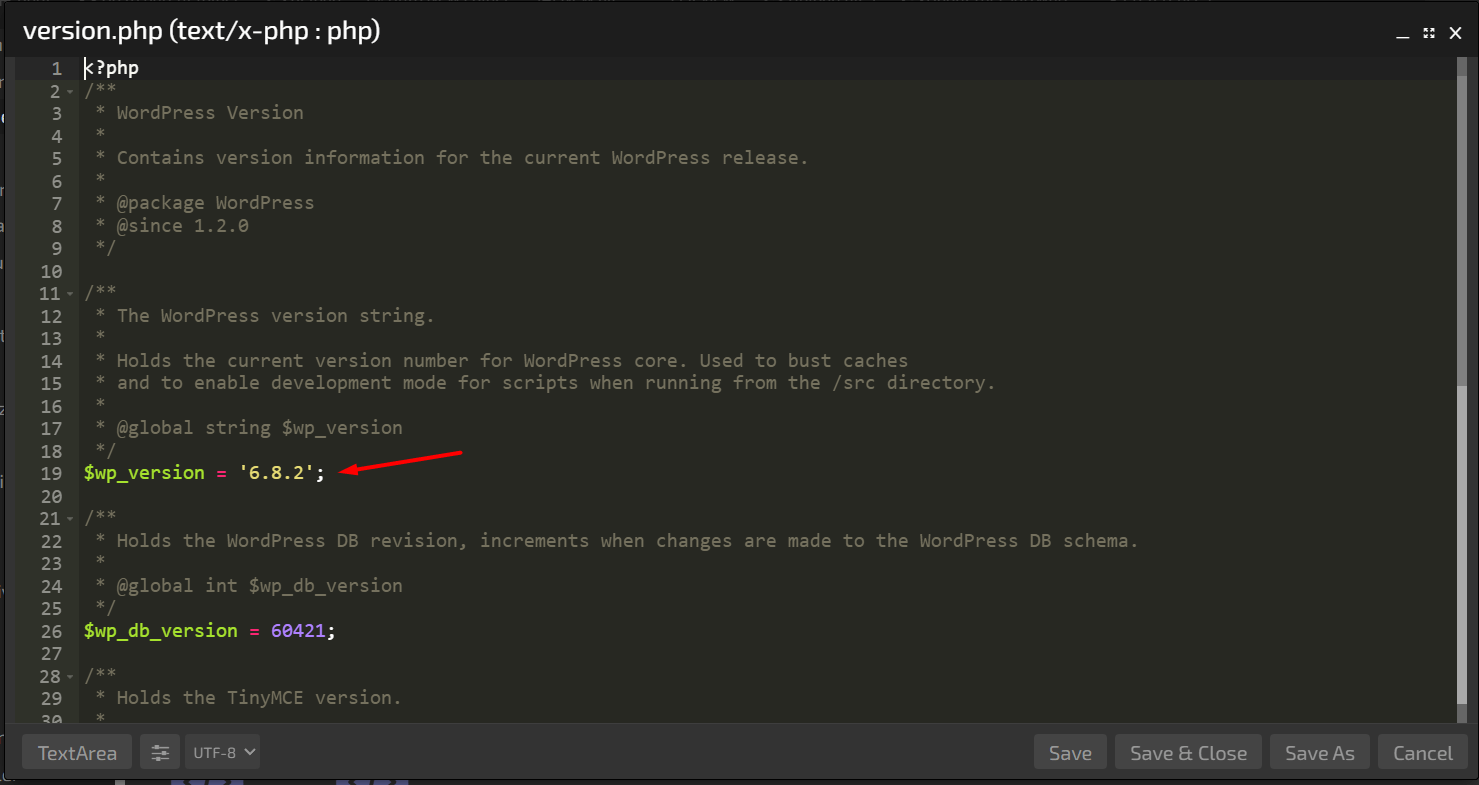Fold the docblock beginning on line 11
The height and width of the screenshot is (785, 1479).
(70, 294)
